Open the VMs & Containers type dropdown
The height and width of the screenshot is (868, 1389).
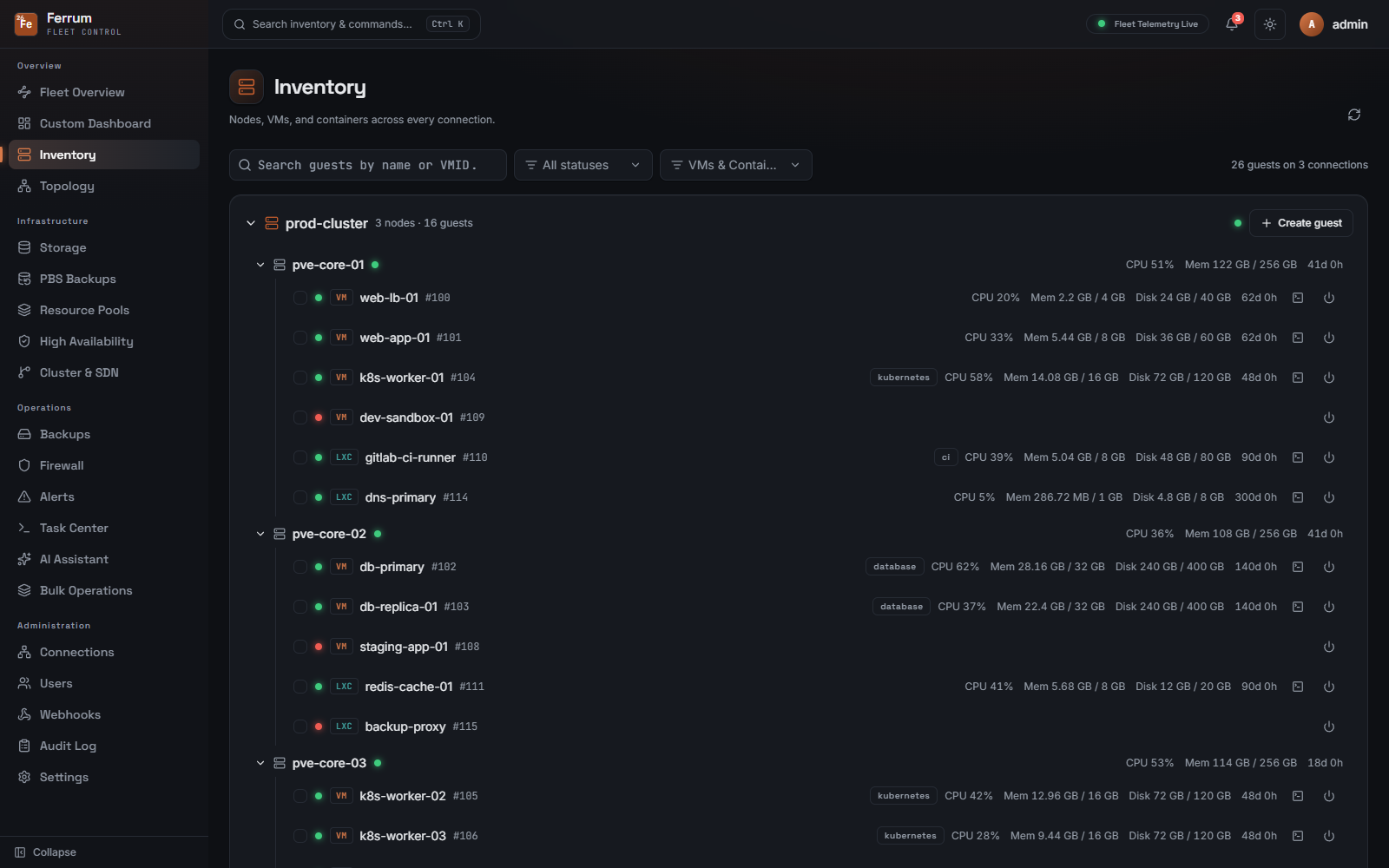(736, 165)
